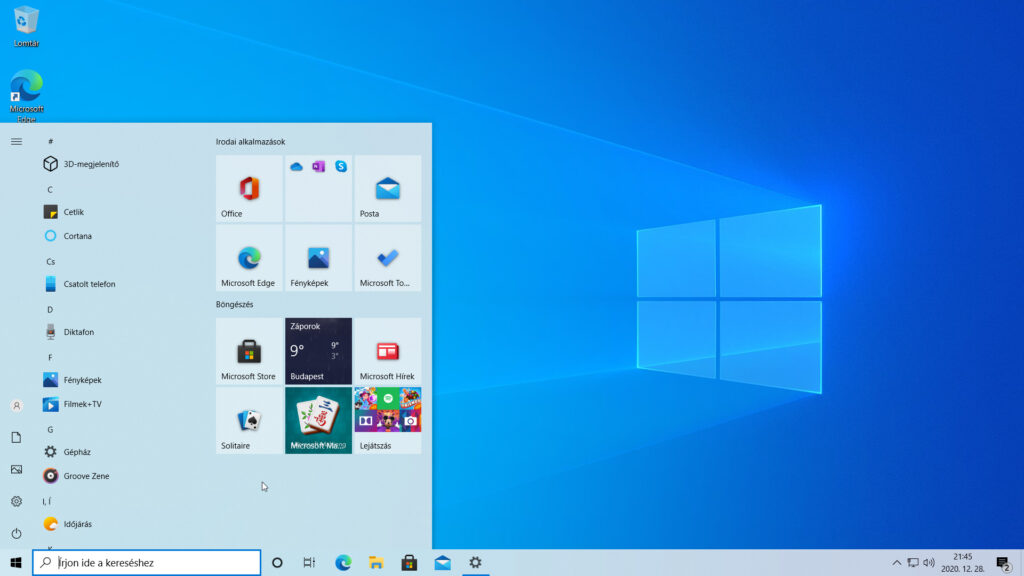Screen dimensions: 1024x576
Task: Click the Windows Start button
Action: [x=16, y=562]
